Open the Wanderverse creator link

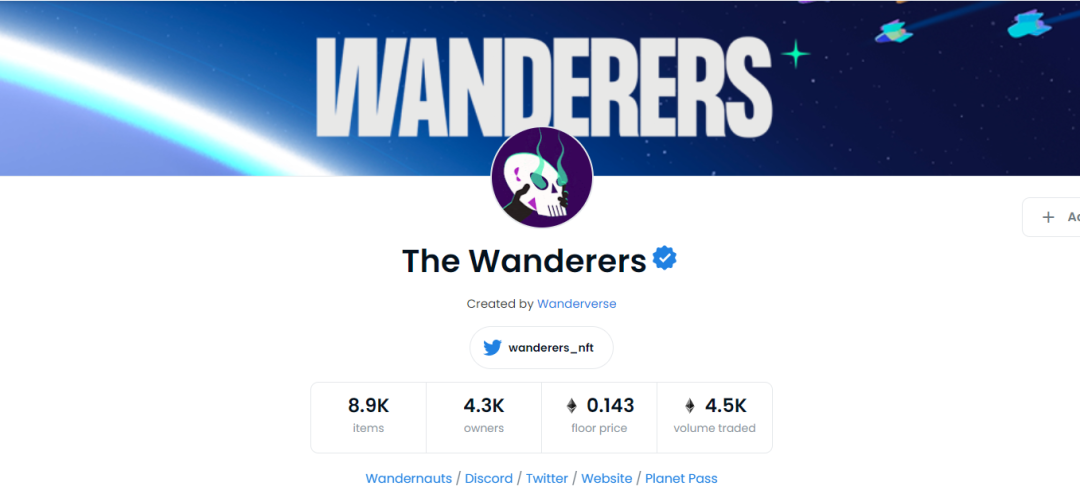click(577, 304)
